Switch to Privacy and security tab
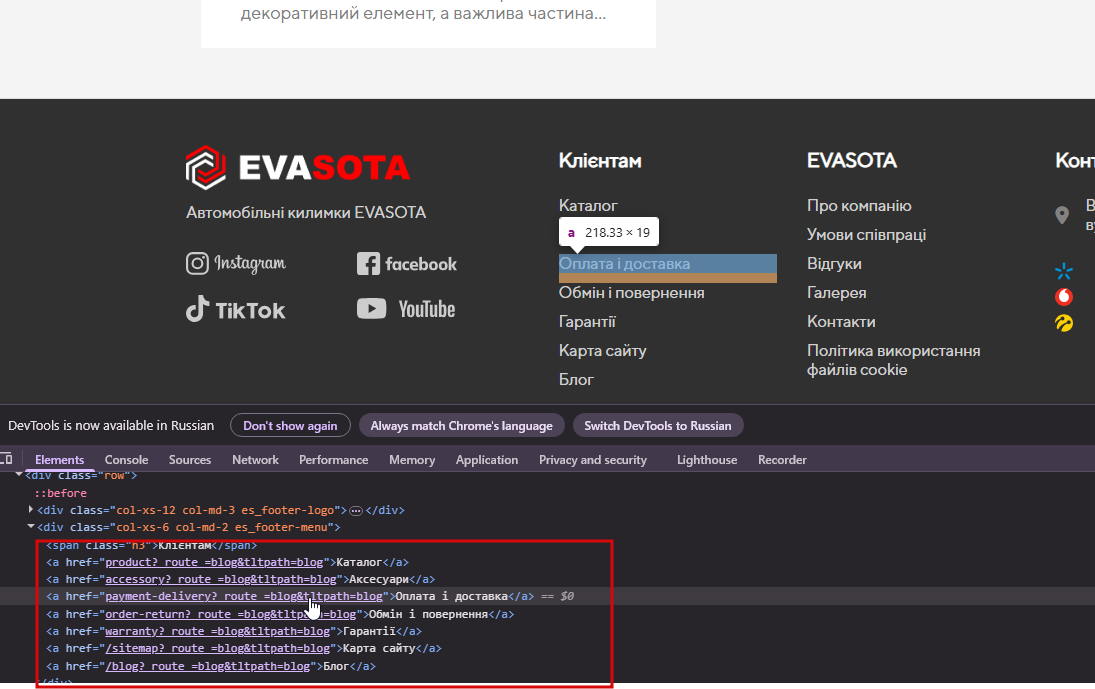 593,459
